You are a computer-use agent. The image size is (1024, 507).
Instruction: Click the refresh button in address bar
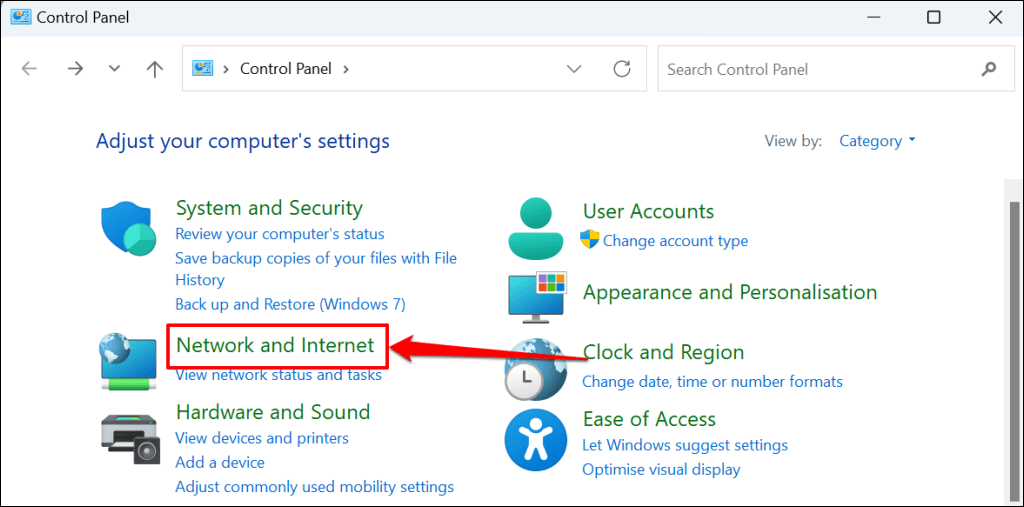pyautogui.click(x=622, y=69)
